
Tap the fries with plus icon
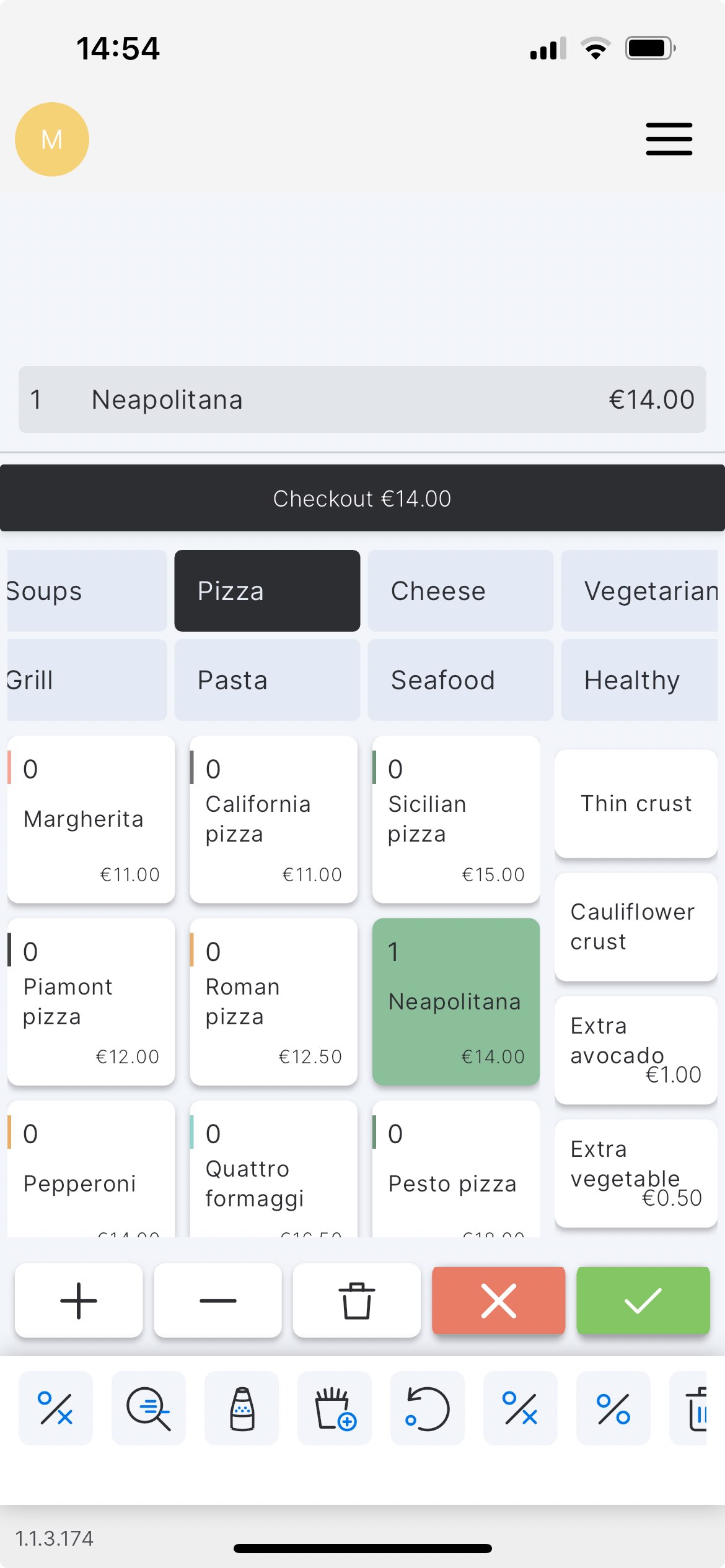pos(335,1408)
